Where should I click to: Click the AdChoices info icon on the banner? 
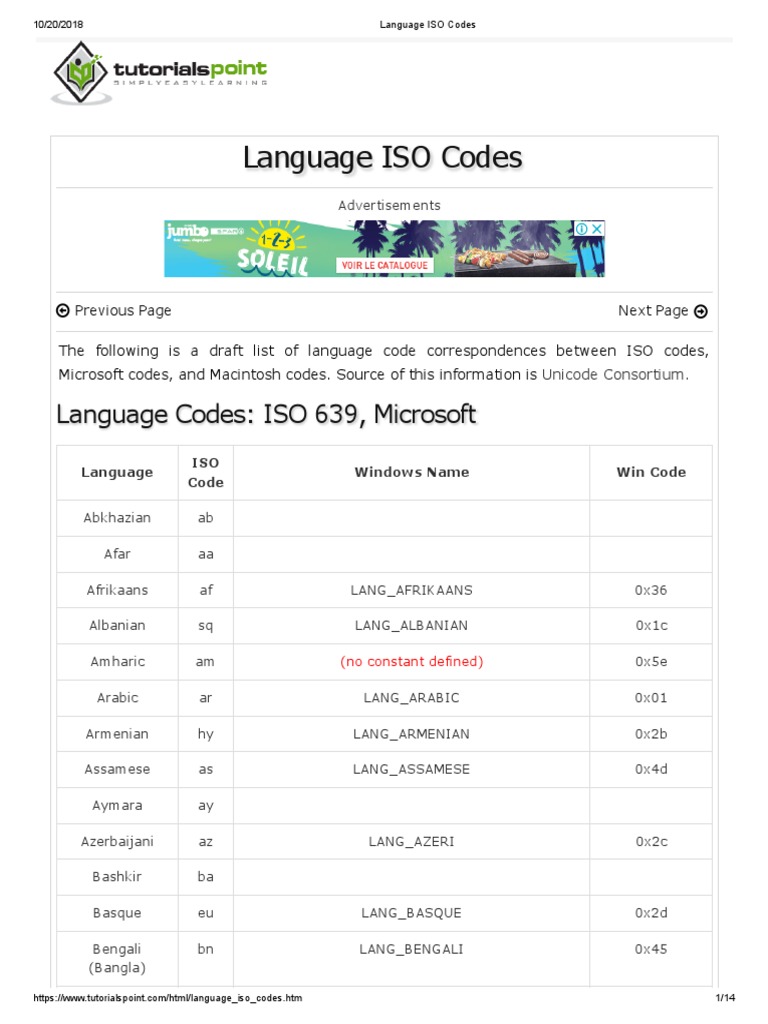point(580,229)
